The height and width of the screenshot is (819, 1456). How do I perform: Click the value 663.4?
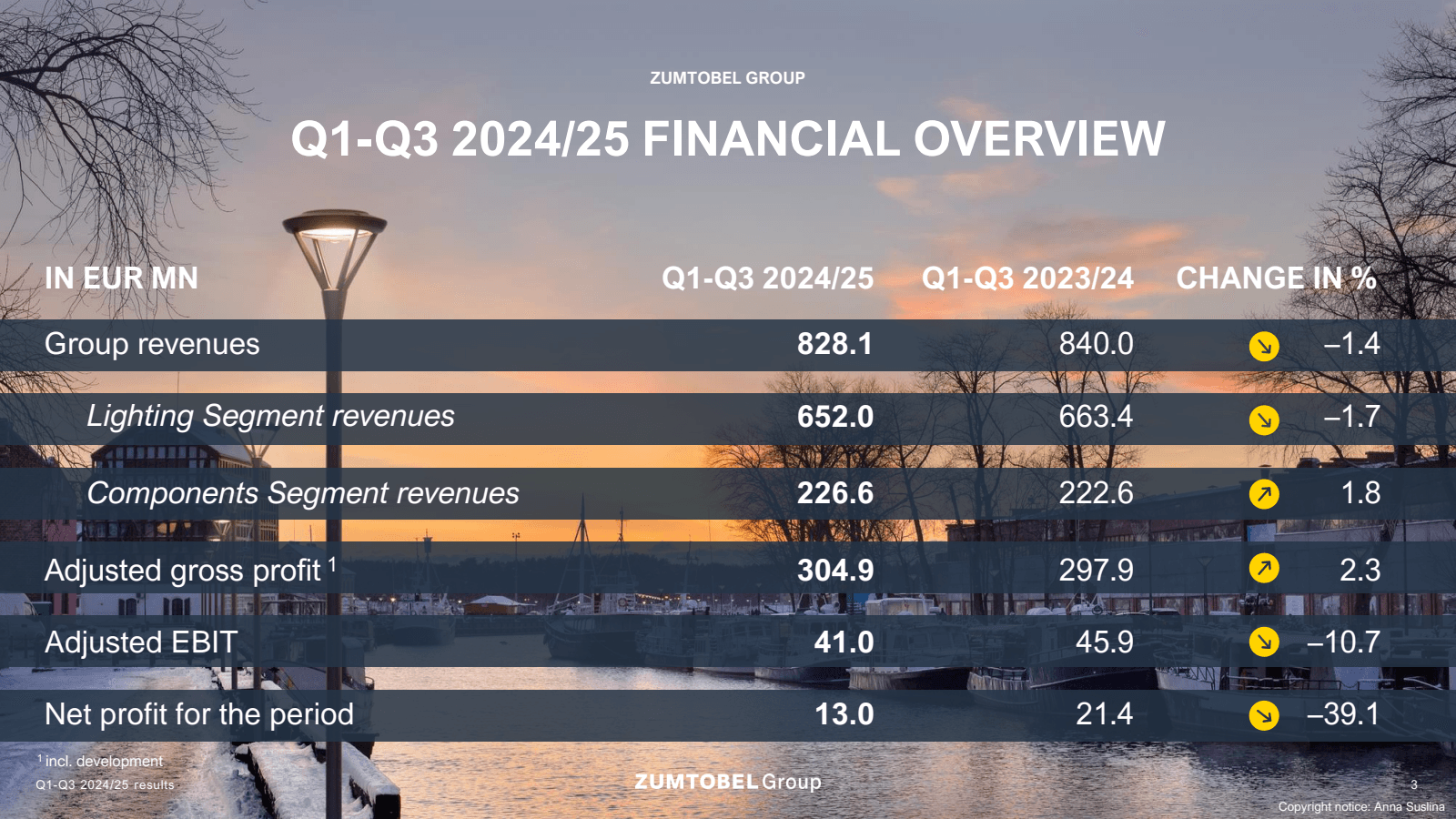(x=1097, y=417)
